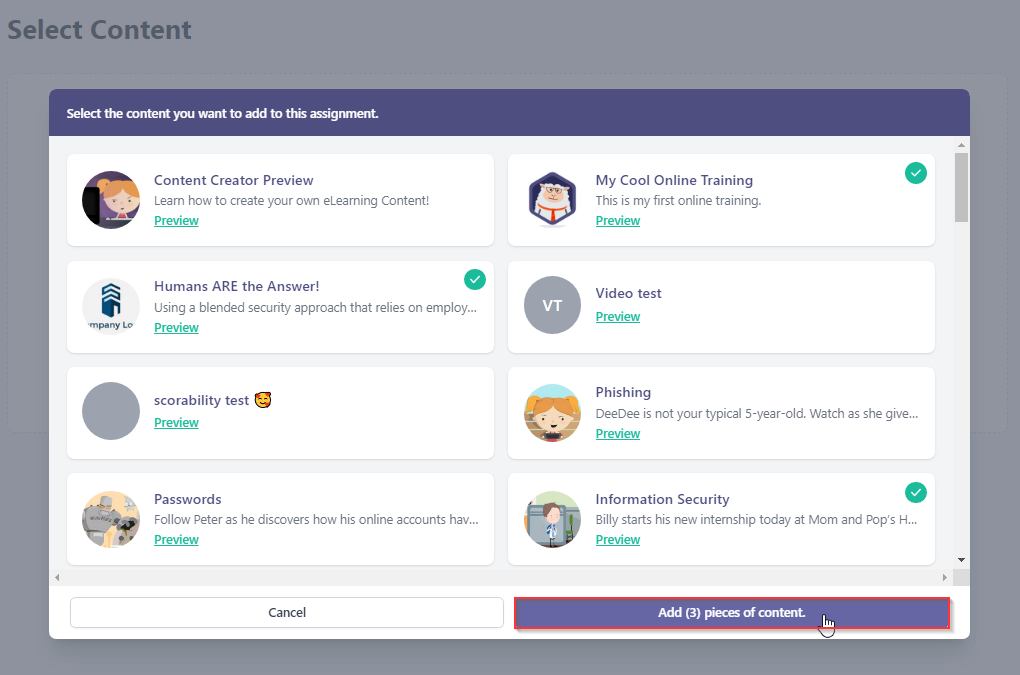Image resolution: width=1020 pixels, height=675 pixels.
Task: Click the Humans ARE the Answer company logo
Action: click(110, 306)
